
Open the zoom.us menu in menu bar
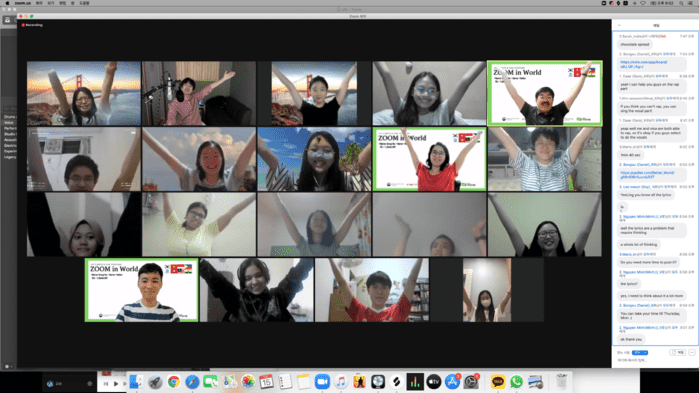pos(22,3)
